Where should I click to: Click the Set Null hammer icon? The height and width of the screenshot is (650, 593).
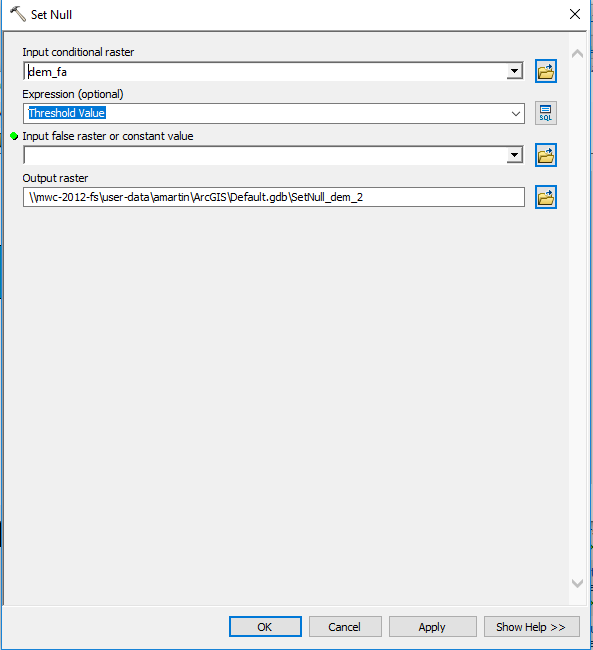click(x=17, y=14)
